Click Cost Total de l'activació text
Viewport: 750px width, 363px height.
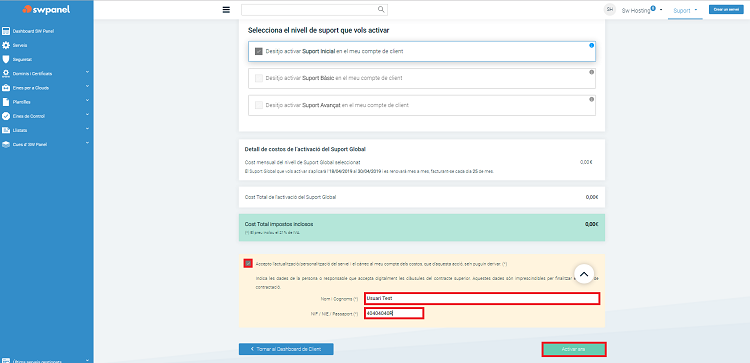click(290, 197)
